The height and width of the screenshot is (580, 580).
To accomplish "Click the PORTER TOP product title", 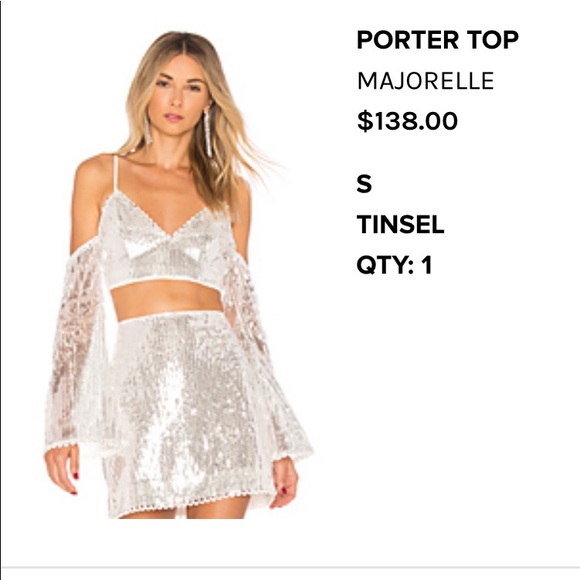I will 438,40.
